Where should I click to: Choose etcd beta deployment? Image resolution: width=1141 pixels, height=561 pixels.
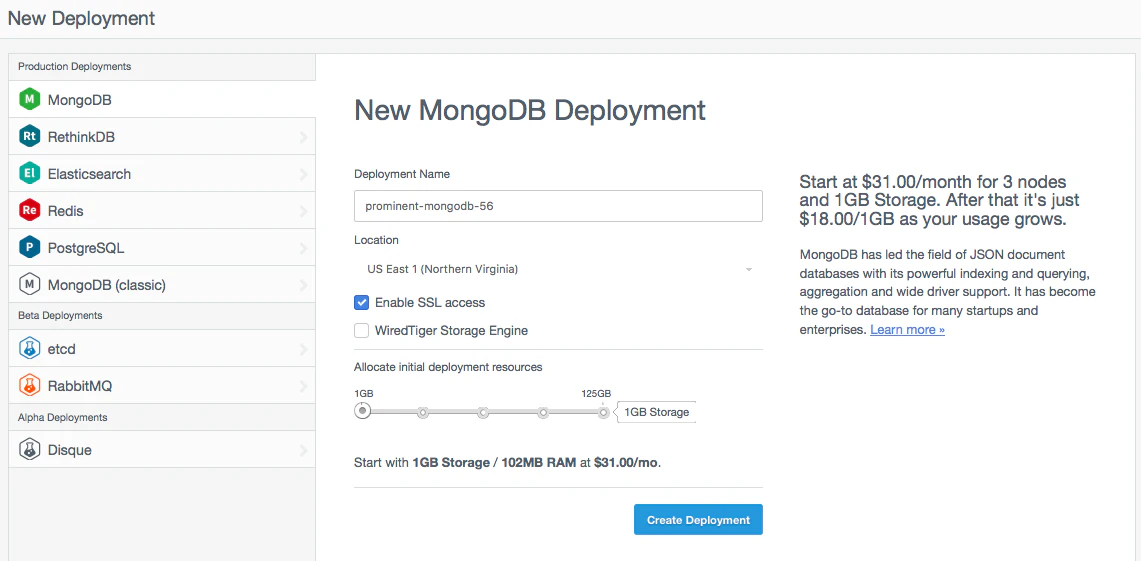tap(162, 349)
